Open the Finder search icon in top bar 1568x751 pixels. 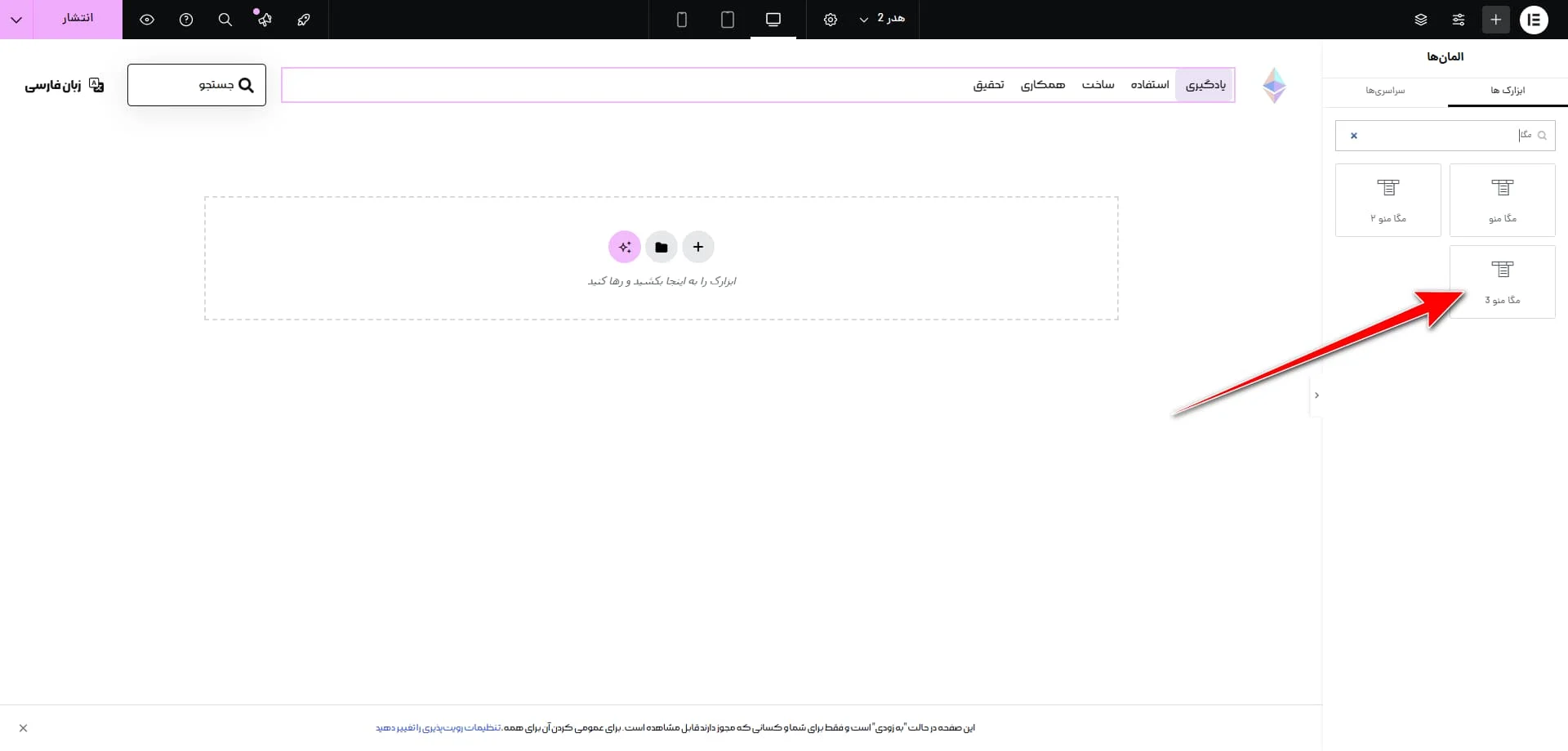225,20
